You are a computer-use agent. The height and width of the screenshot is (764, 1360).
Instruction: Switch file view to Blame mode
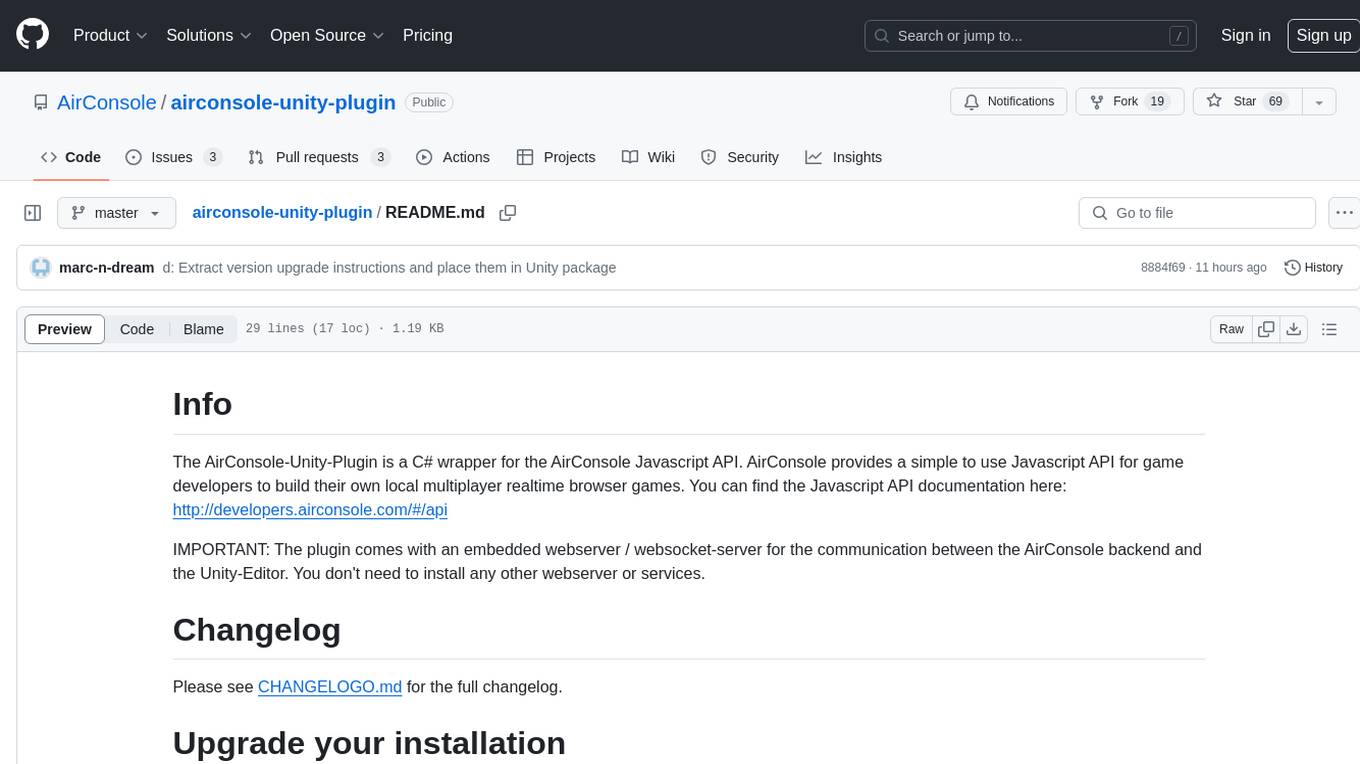coord(203,329)
